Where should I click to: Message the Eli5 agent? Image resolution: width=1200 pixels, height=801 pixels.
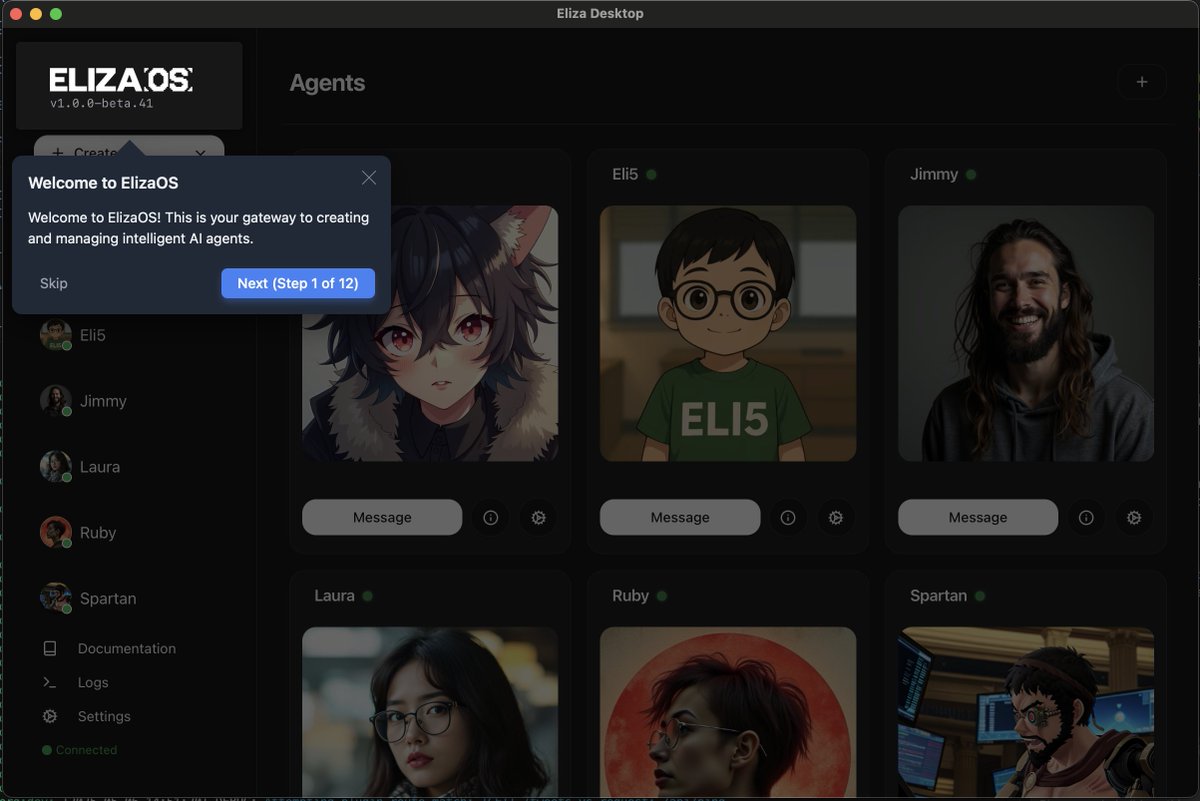point(680,517)
